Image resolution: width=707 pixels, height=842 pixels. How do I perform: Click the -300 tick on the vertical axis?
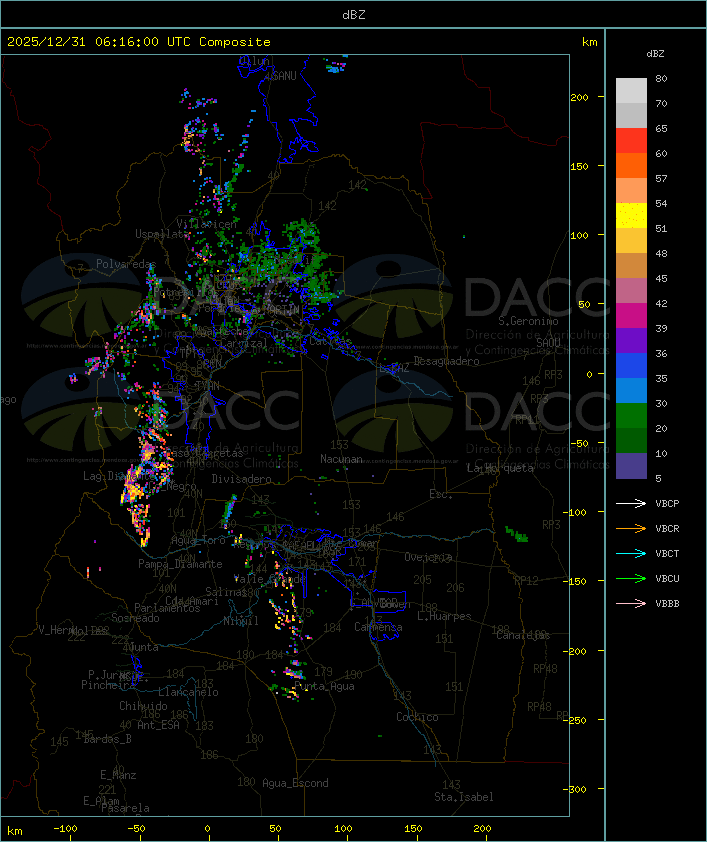(x=577, y=789)
